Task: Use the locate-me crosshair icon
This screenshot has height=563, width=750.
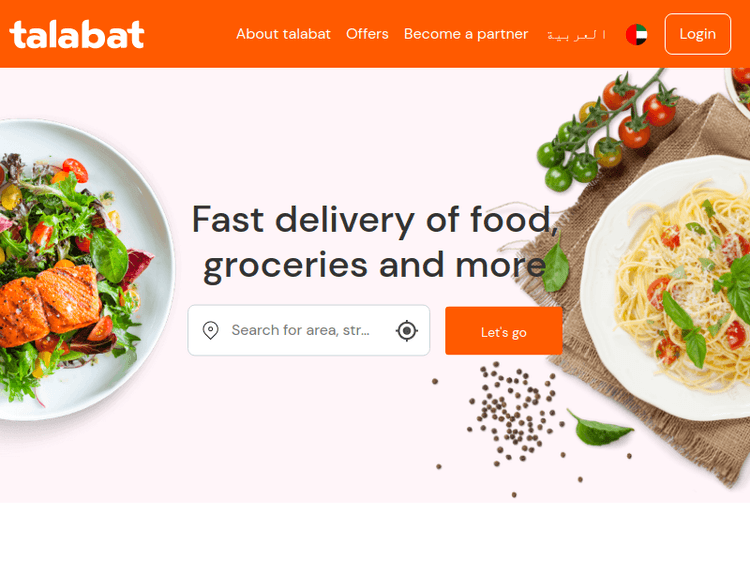Action: (407, 331)
